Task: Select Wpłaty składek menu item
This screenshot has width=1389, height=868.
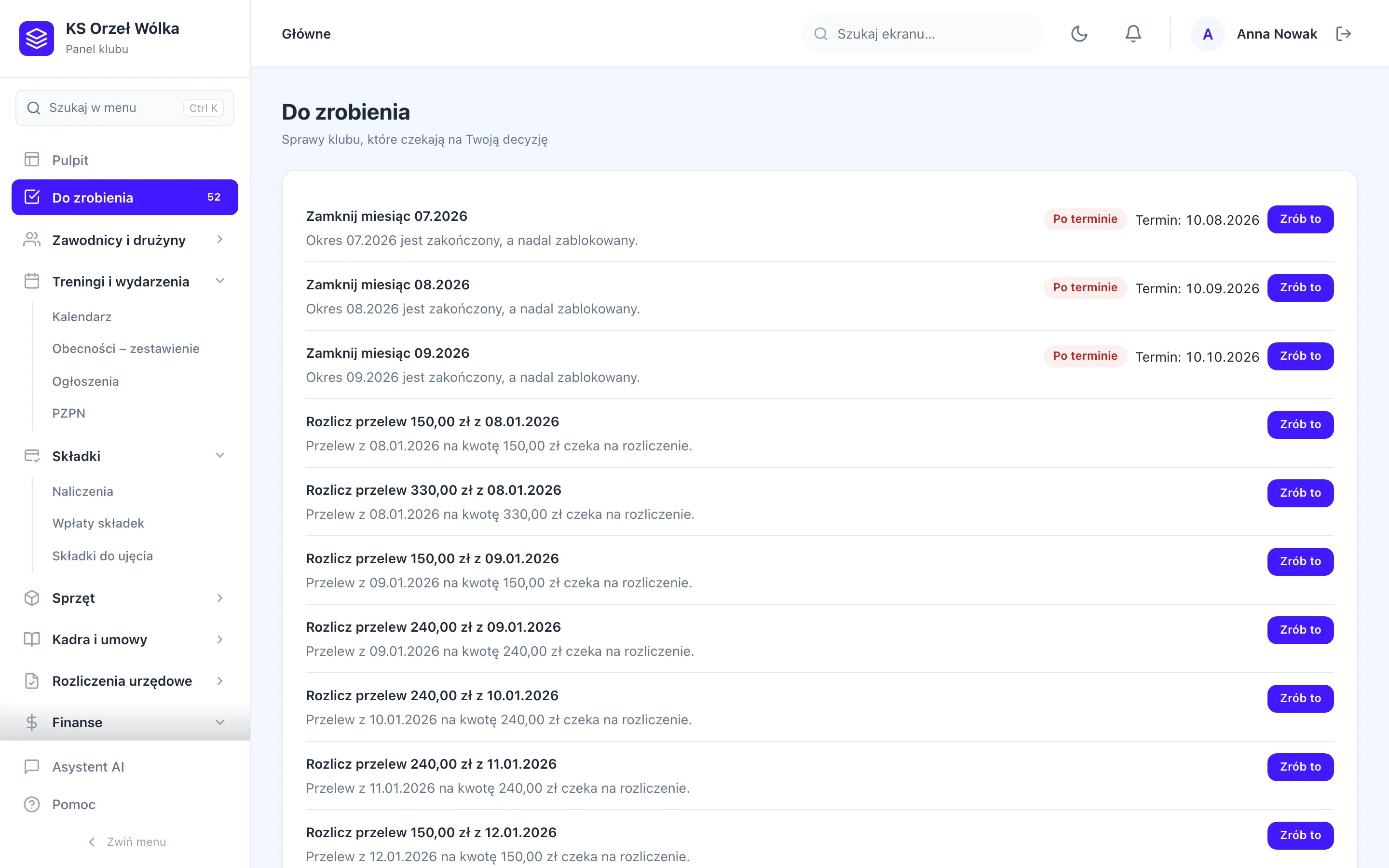Action: click(x=98, y=523)
